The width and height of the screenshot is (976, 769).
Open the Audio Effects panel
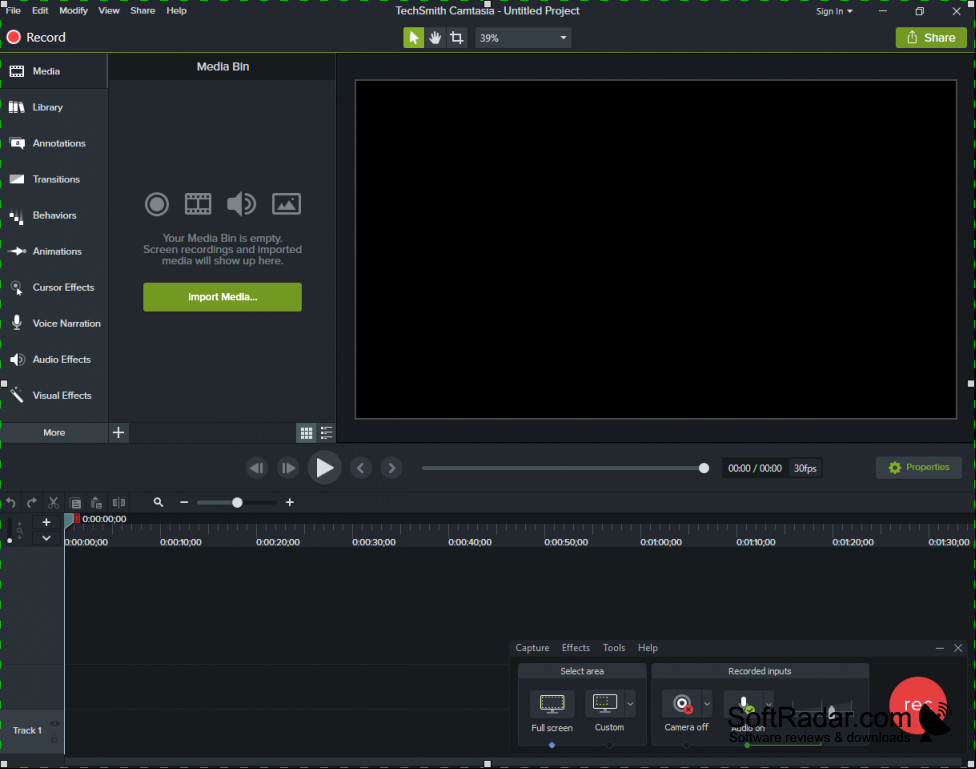(54, 360)
